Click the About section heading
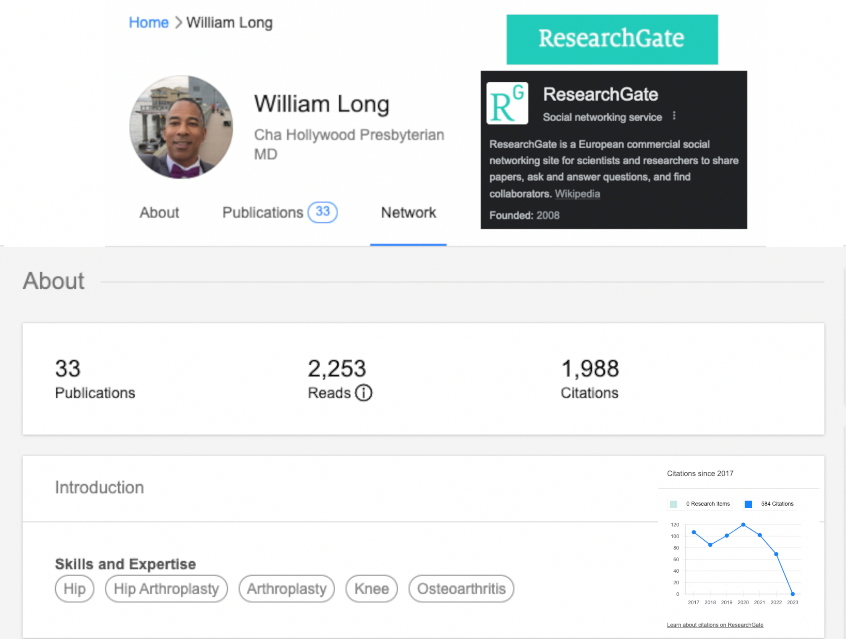This screenshot has height=639, width=846. pos(53,281)
